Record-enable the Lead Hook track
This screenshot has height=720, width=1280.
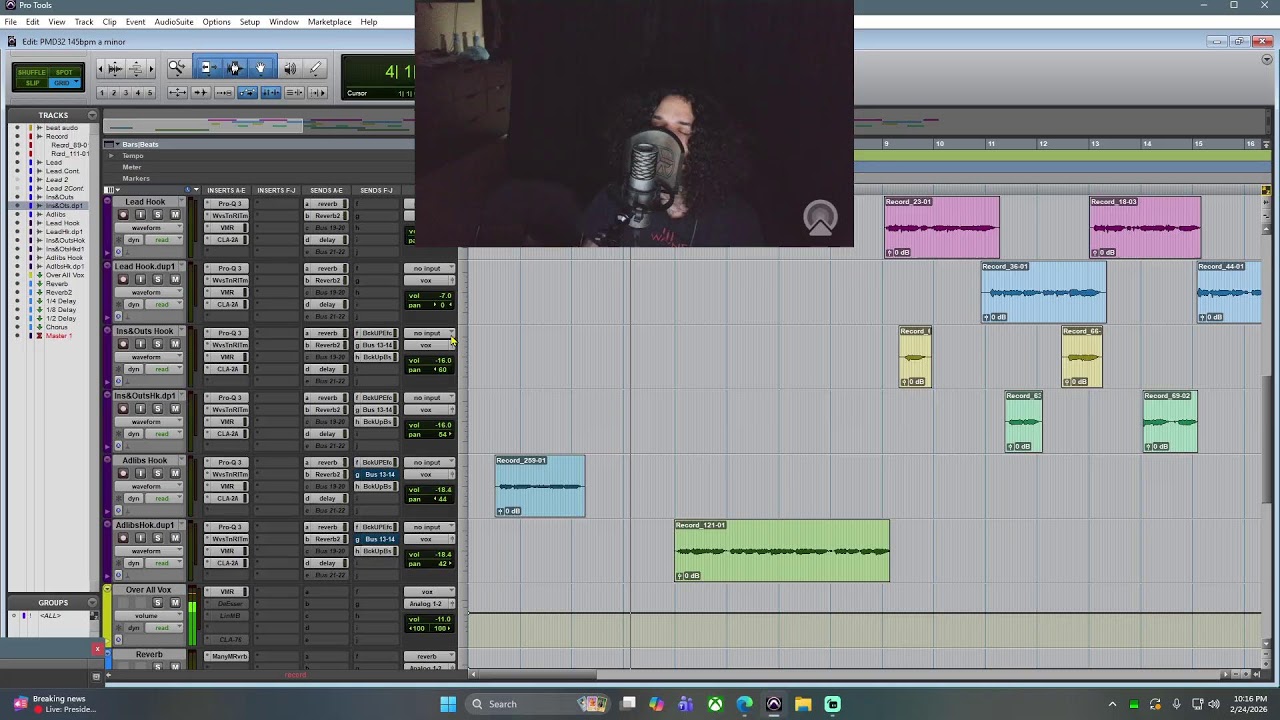123,215
